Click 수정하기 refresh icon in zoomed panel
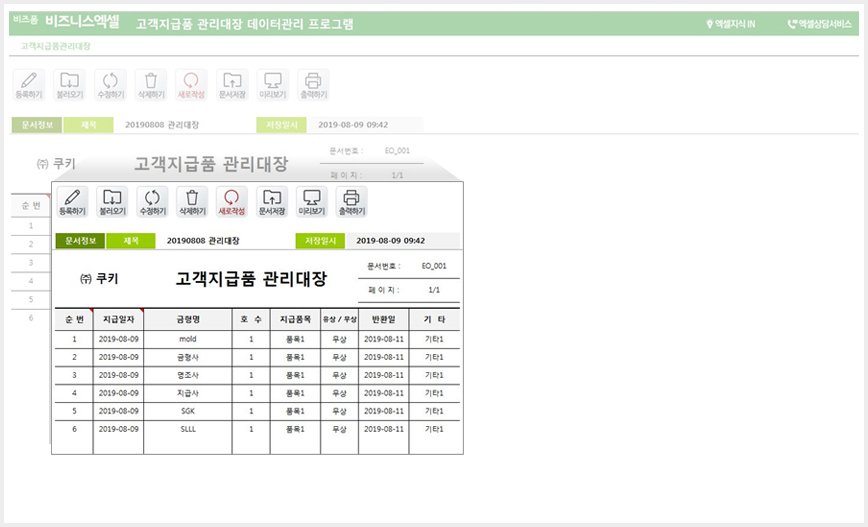Viewport: 868px width, 527px height. (152, 202)
